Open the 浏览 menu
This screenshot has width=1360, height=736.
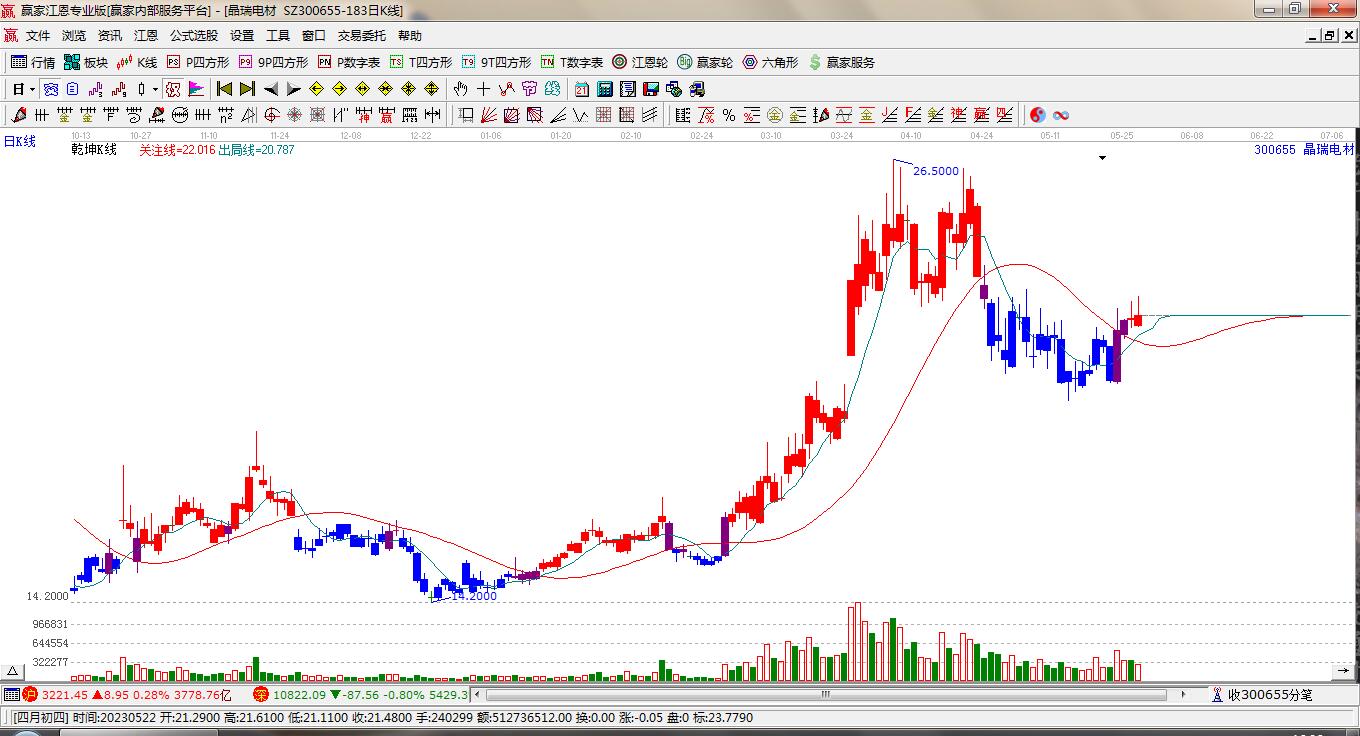coord(74,36)
